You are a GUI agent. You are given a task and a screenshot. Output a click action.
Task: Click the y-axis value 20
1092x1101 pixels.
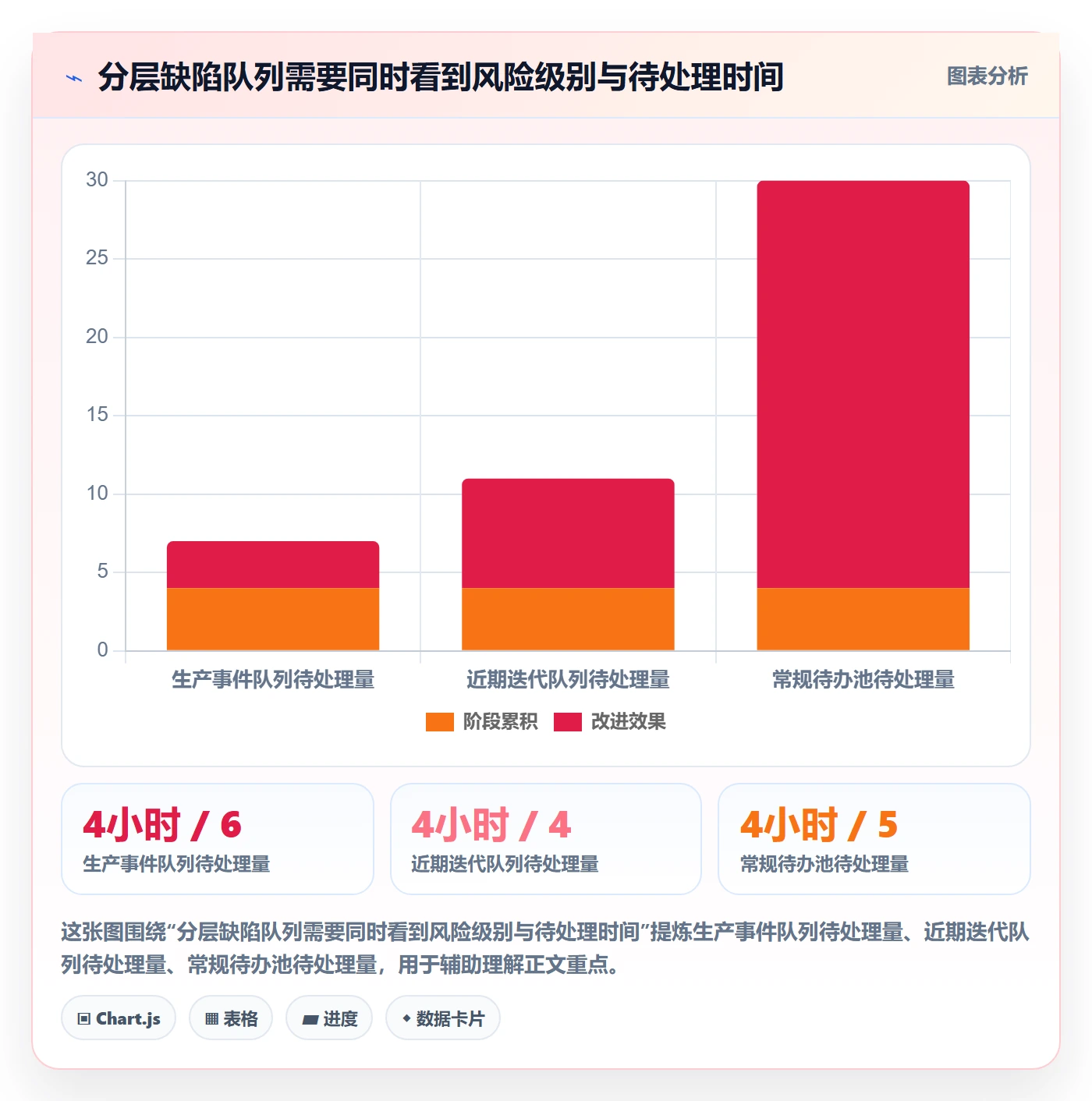tap(97, 337)
